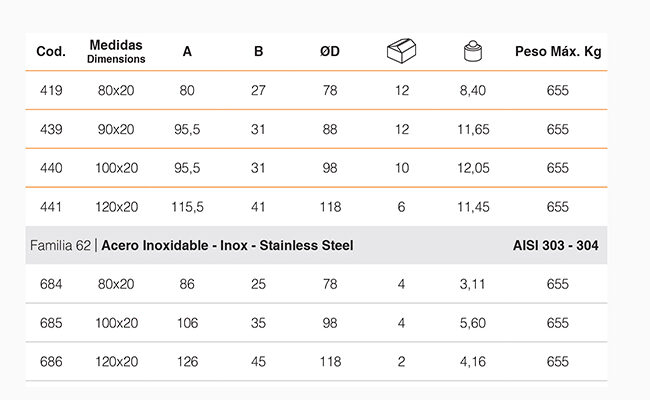Click product code 419
The image size is (650, 400).
(x=50, y=91)
